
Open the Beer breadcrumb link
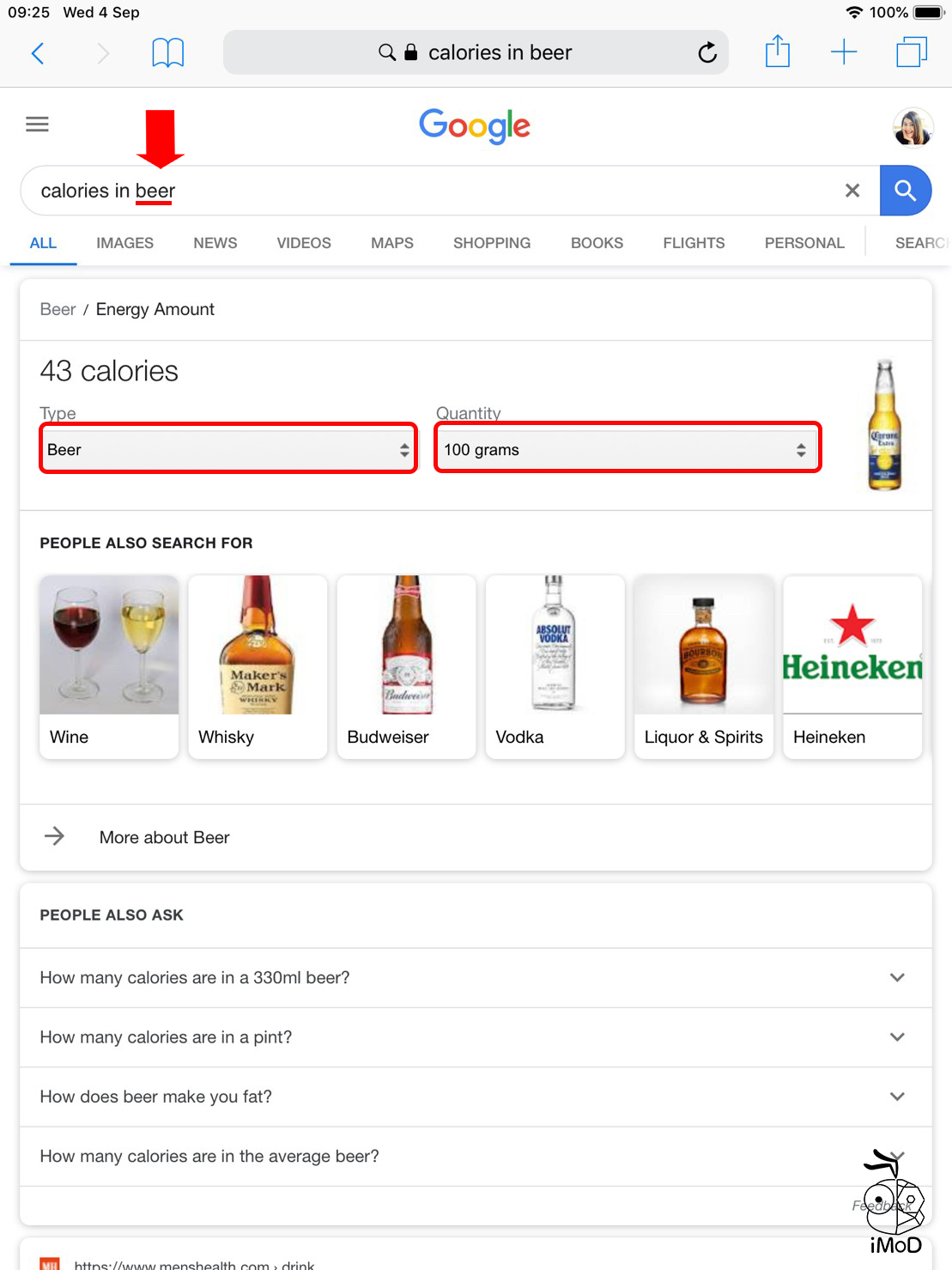57,309
